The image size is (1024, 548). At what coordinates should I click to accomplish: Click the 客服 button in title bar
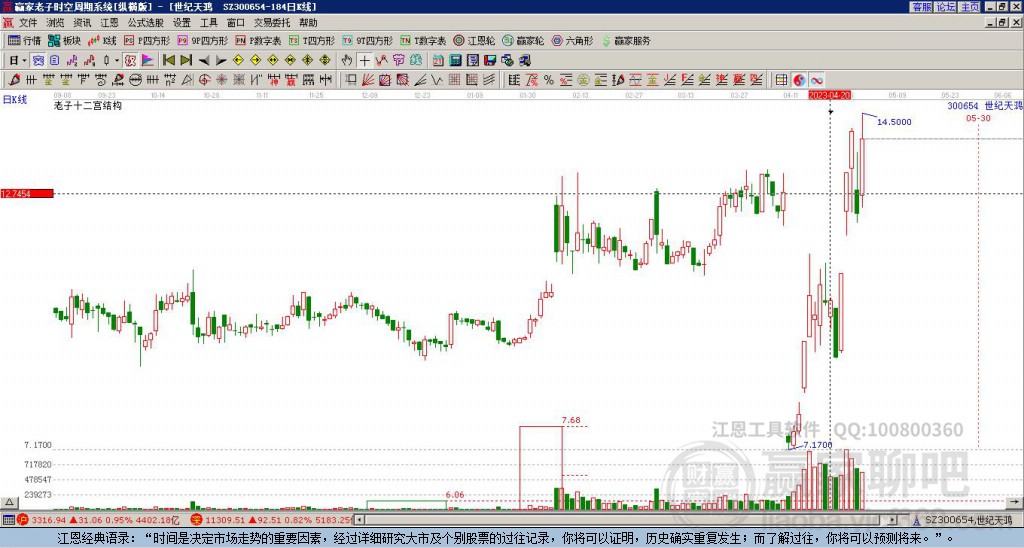click(921, 7)
